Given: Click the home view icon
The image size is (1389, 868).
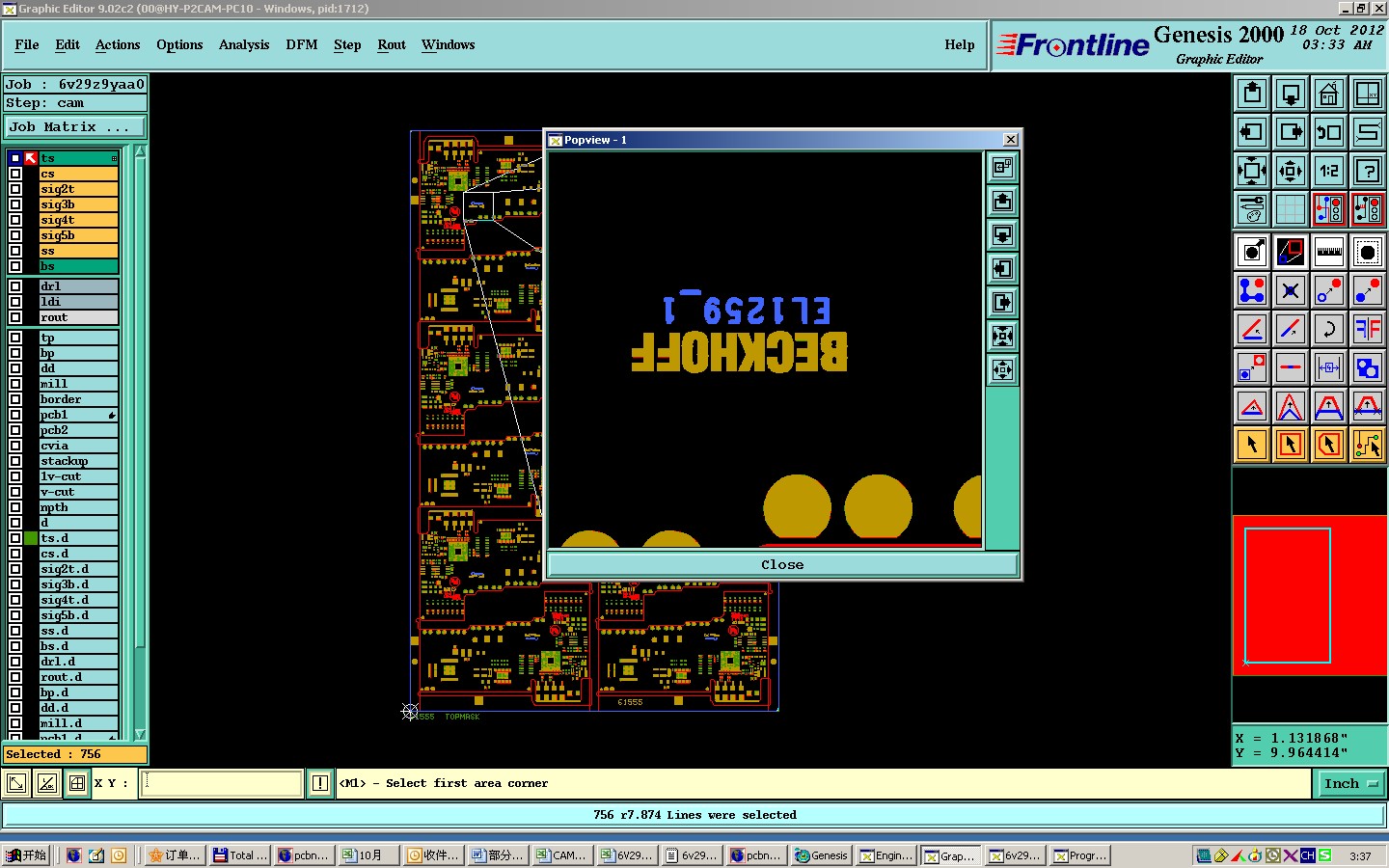Looking at the screenshot, I should coord(1329,94).
